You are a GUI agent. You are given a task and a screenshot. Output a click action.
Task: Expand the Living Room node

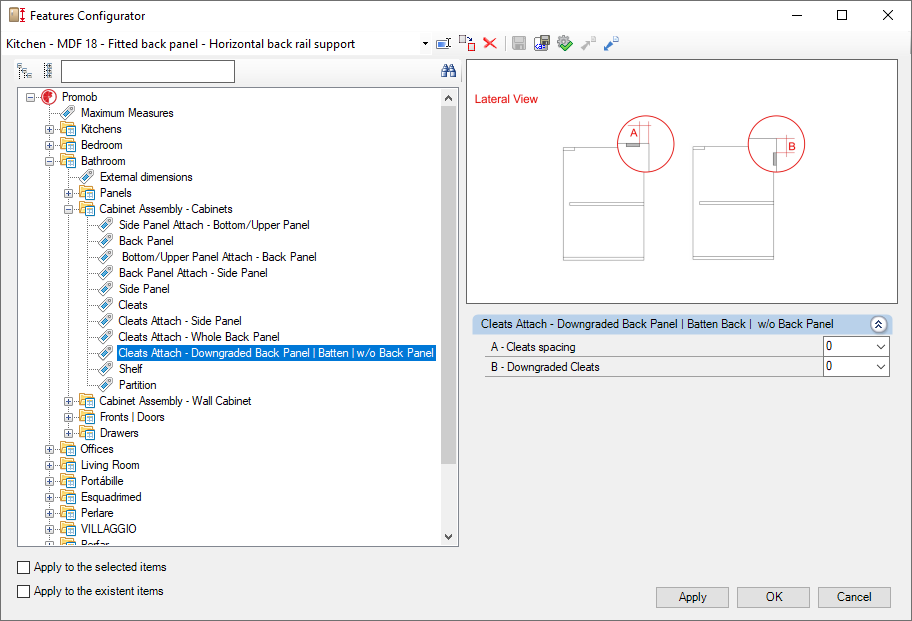(x=49, y=465)
